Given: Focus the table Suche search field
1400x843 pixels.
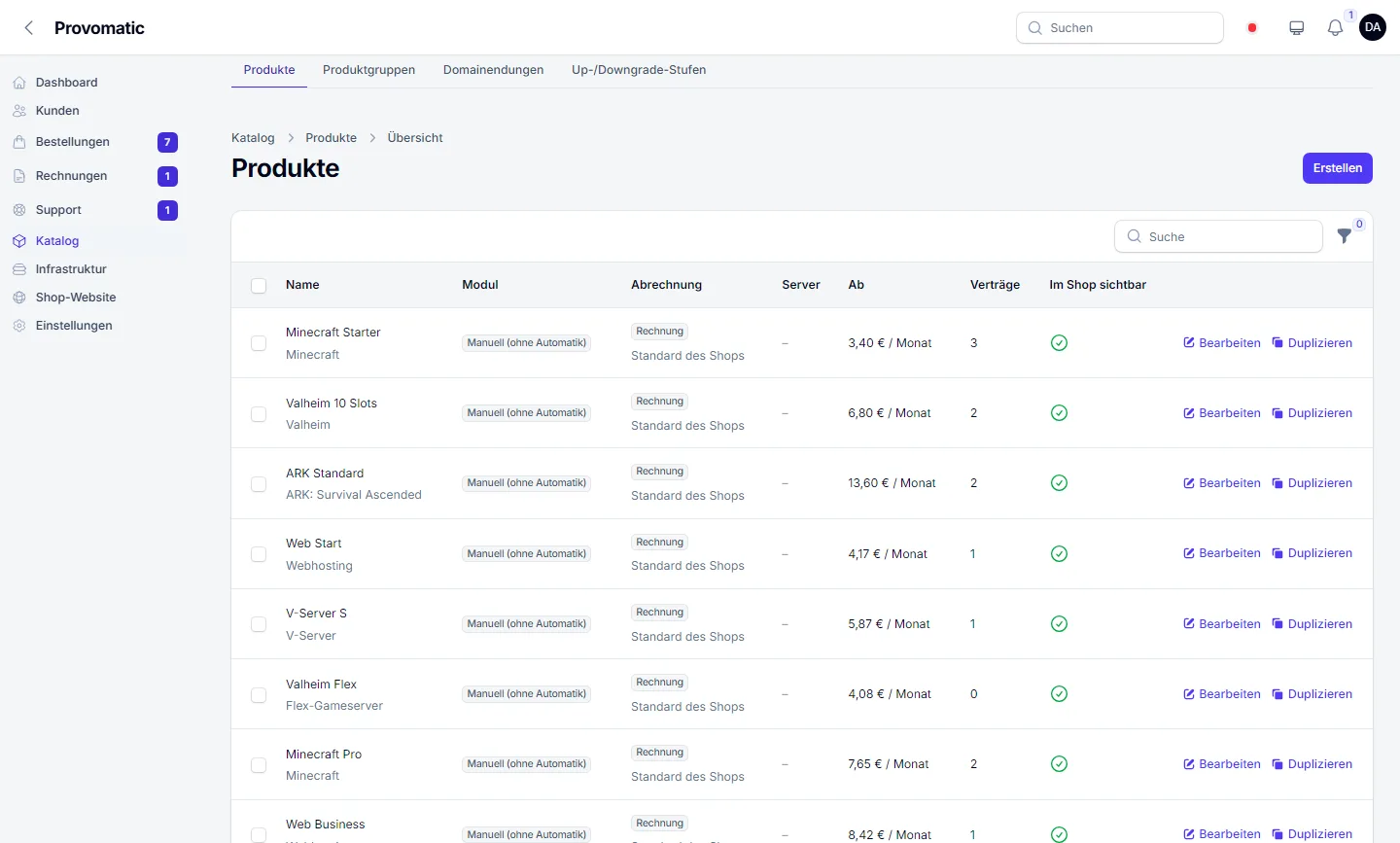Looking at the screenshot, I should (x=1218, y=236).
